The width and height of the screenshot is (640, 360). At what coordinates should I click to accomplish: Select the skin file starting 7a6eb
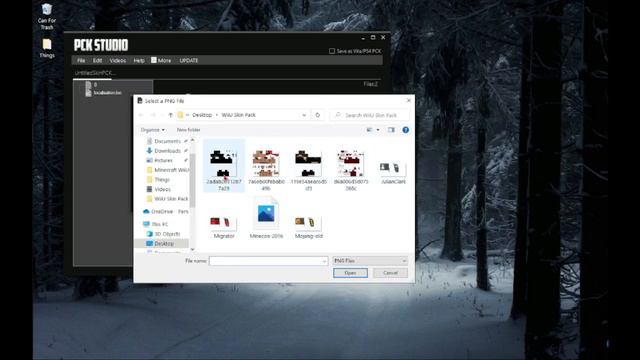point(266,169)
